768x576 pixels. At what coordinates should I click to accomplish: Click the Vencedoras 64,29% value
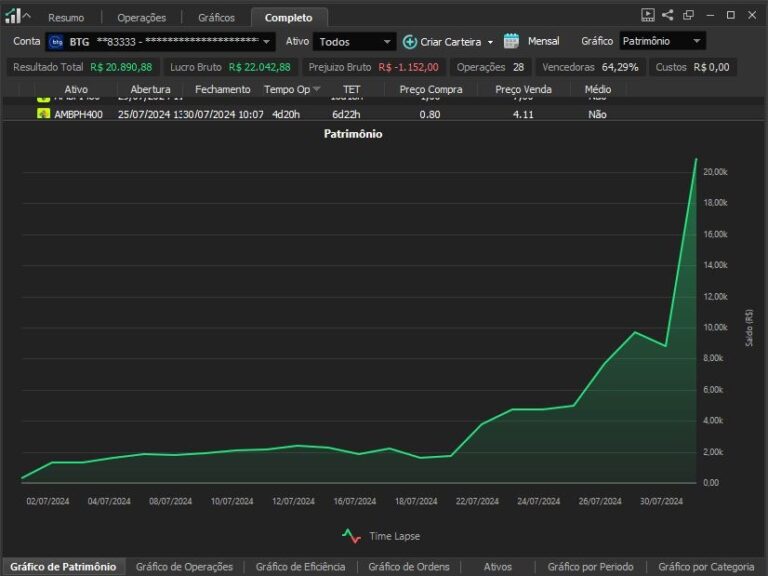[620, 67]
